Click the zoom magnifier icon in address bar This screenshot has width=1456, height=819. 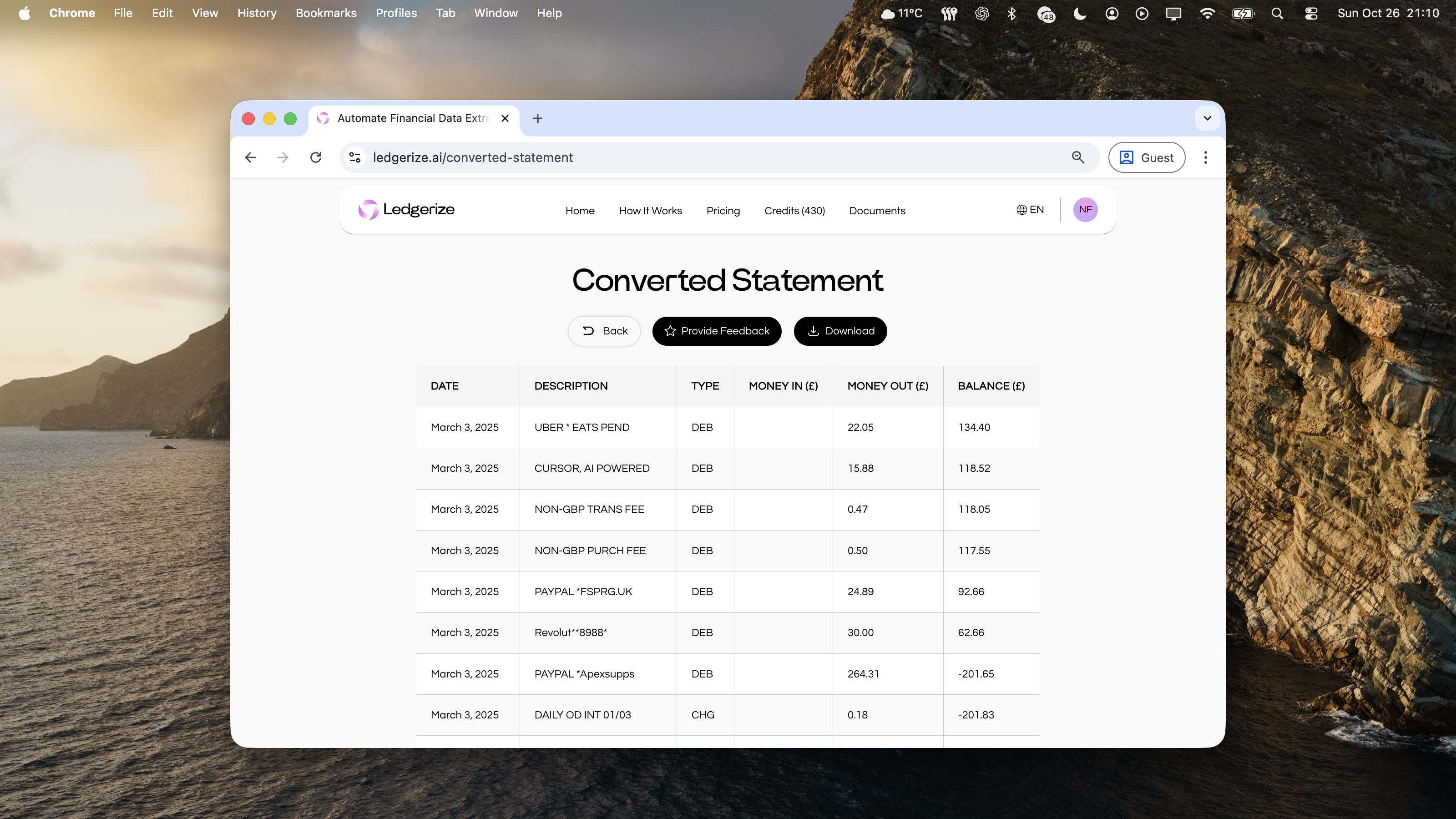point(1078,158)
